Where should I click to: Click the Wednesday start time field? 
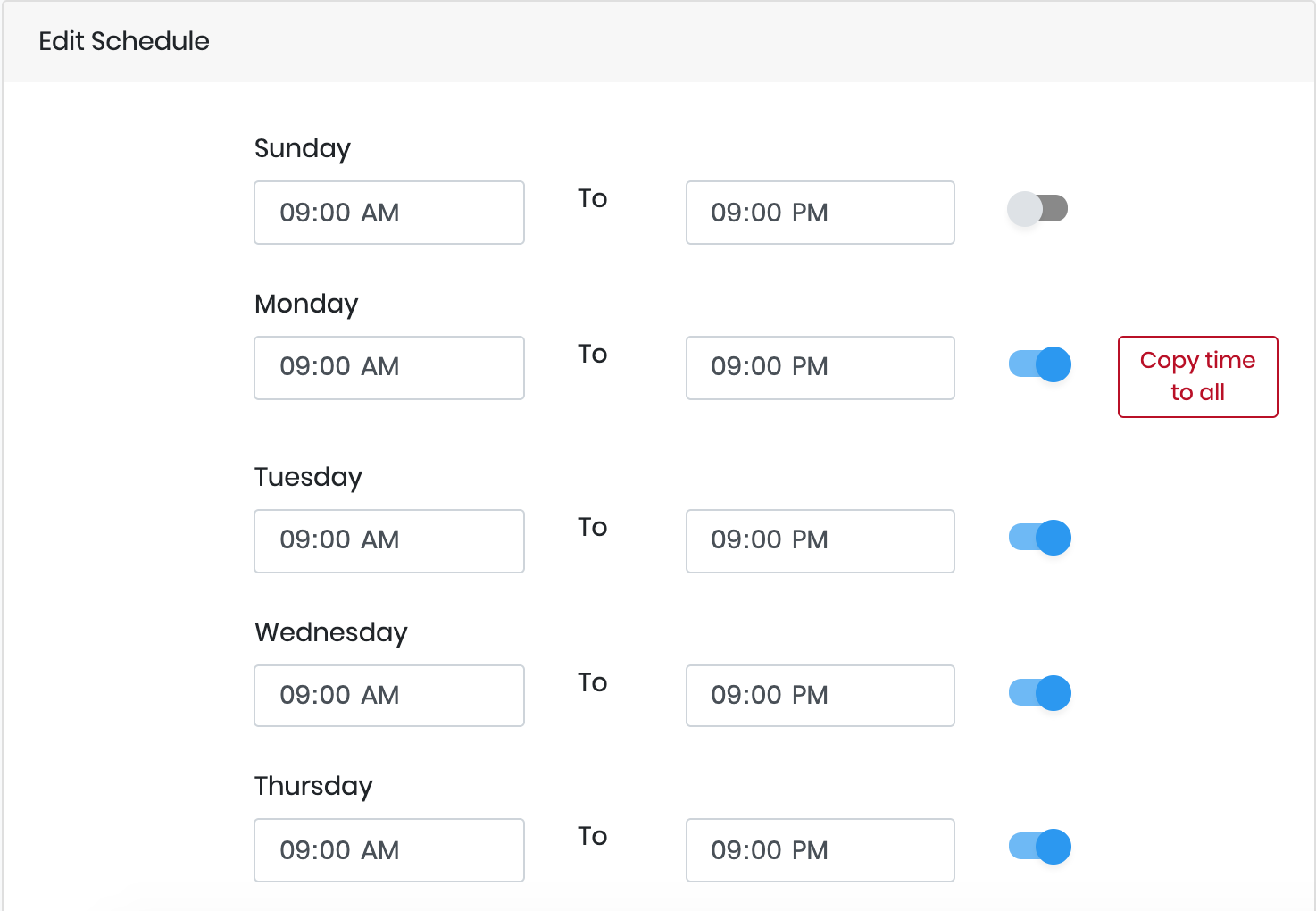pos(389,696)
